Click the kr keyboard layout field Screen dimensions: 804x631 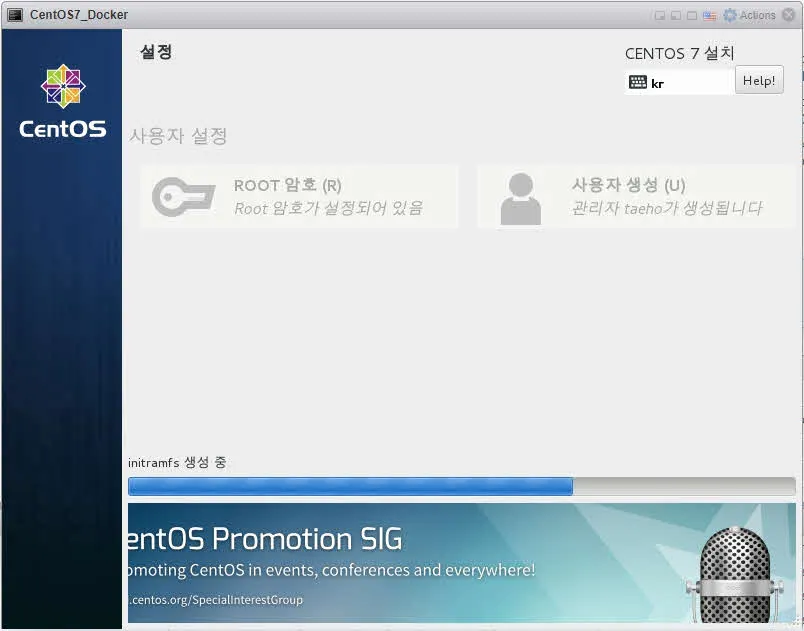[x=690, y=83]
